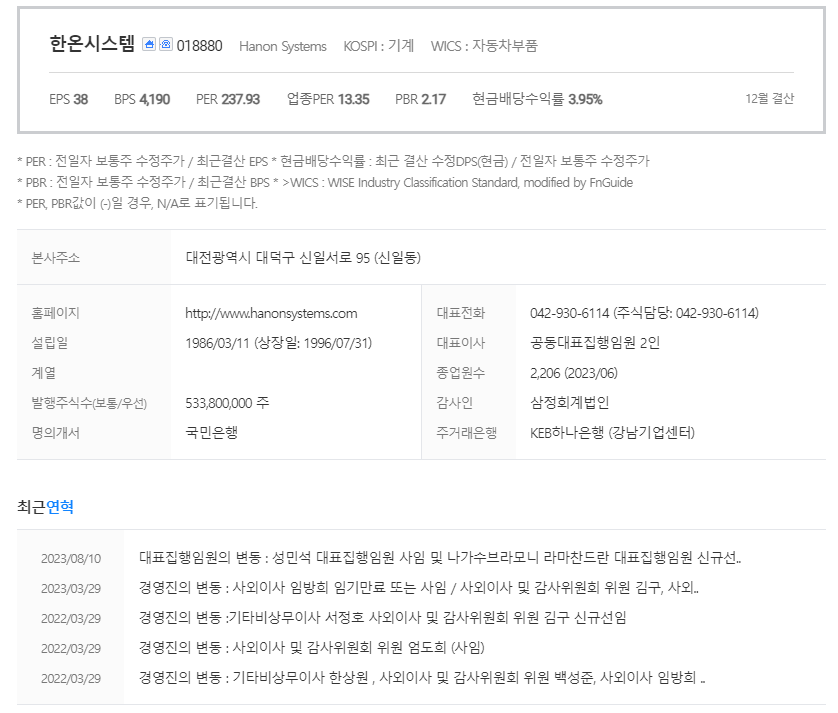Click the homepage icon next to 한온시스템
Screen dimensions: 838x713
tap(149, 44)
